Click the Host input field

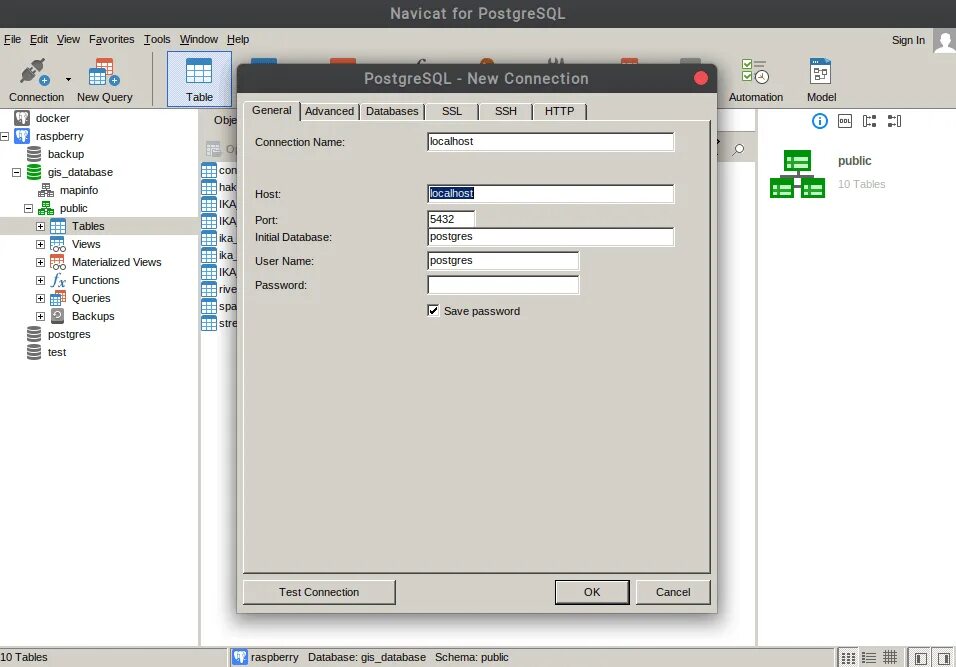pos(551,193)
